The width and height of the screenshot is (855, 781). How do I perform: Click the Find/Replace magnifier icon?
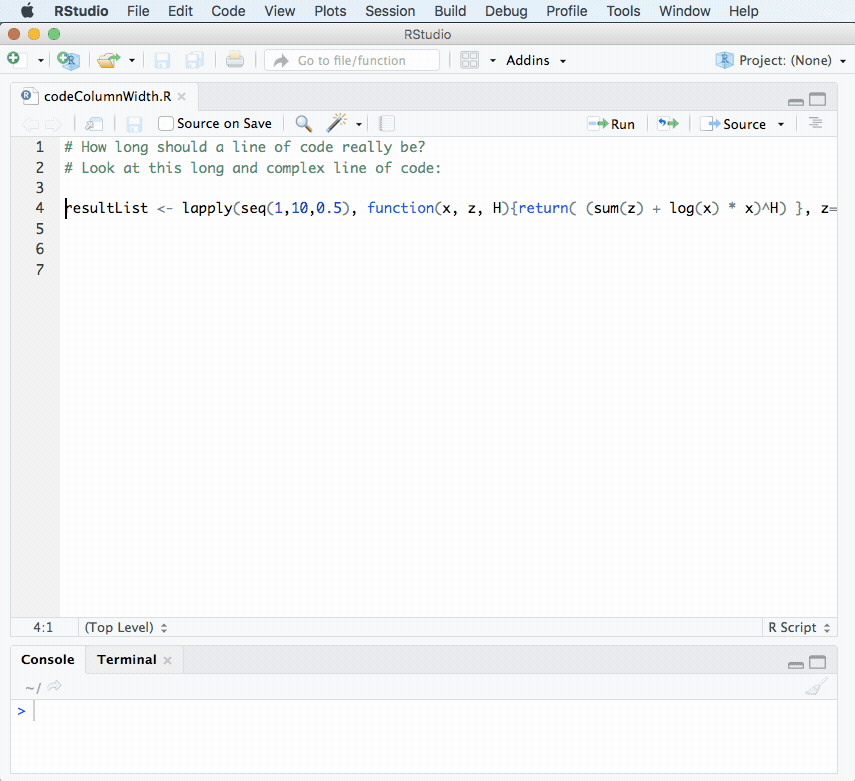[304, 124]
